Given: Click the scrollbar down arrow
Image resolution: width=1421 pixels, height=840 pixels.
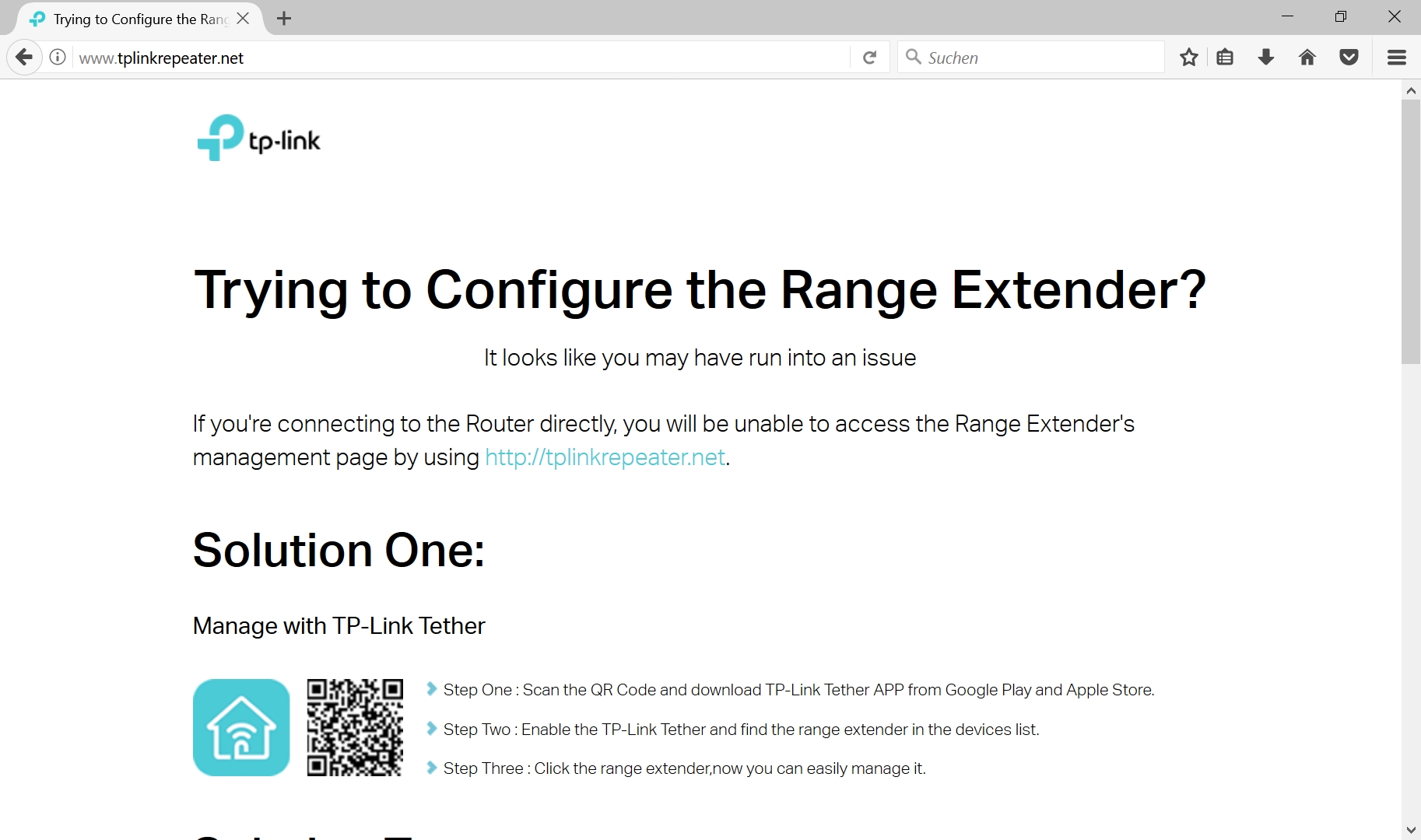Looking at the screenshot, I should tap(1411, 830).
